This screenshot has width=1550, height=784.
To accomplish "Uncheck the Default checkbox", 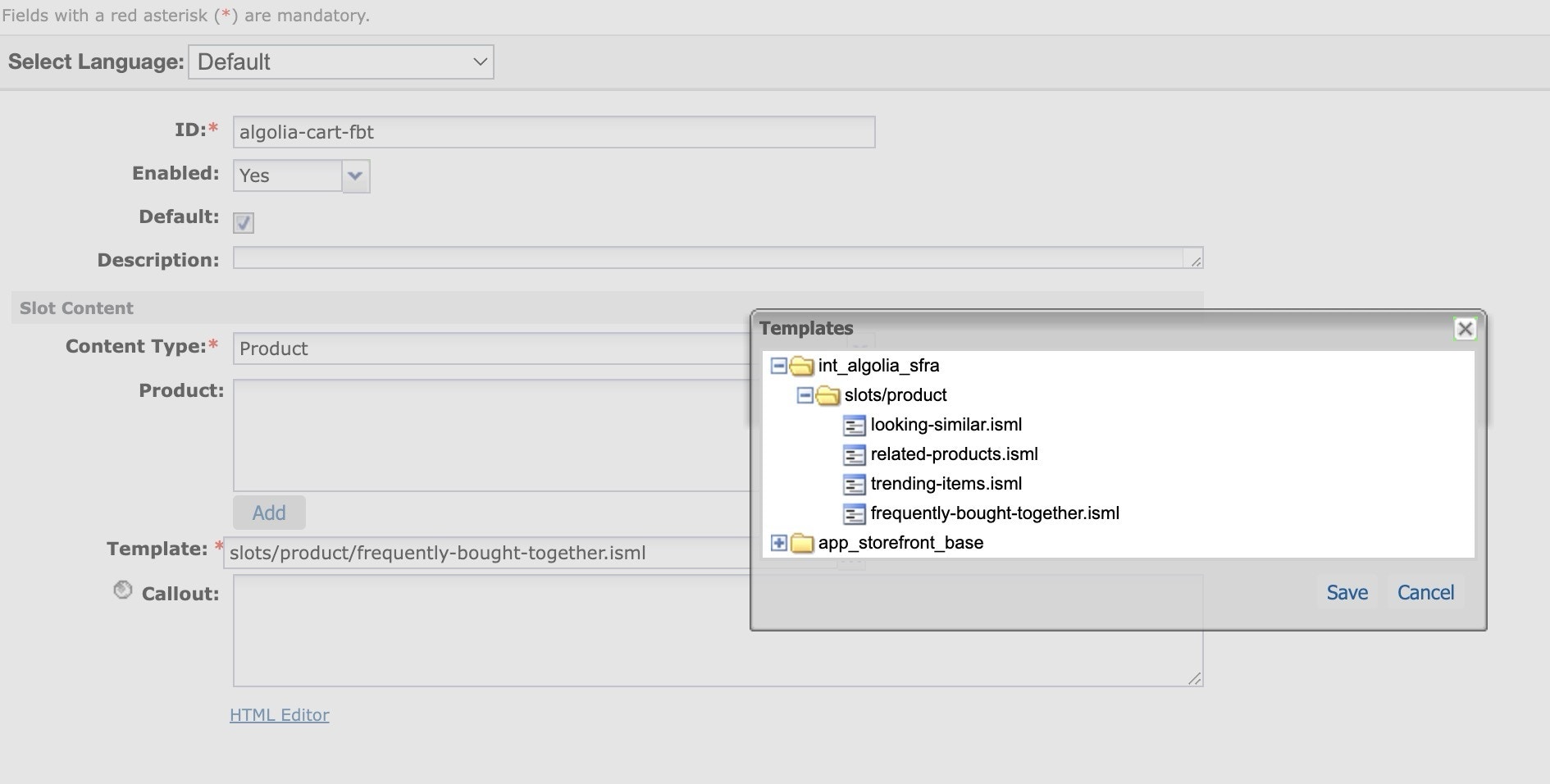I will point(244,222).
